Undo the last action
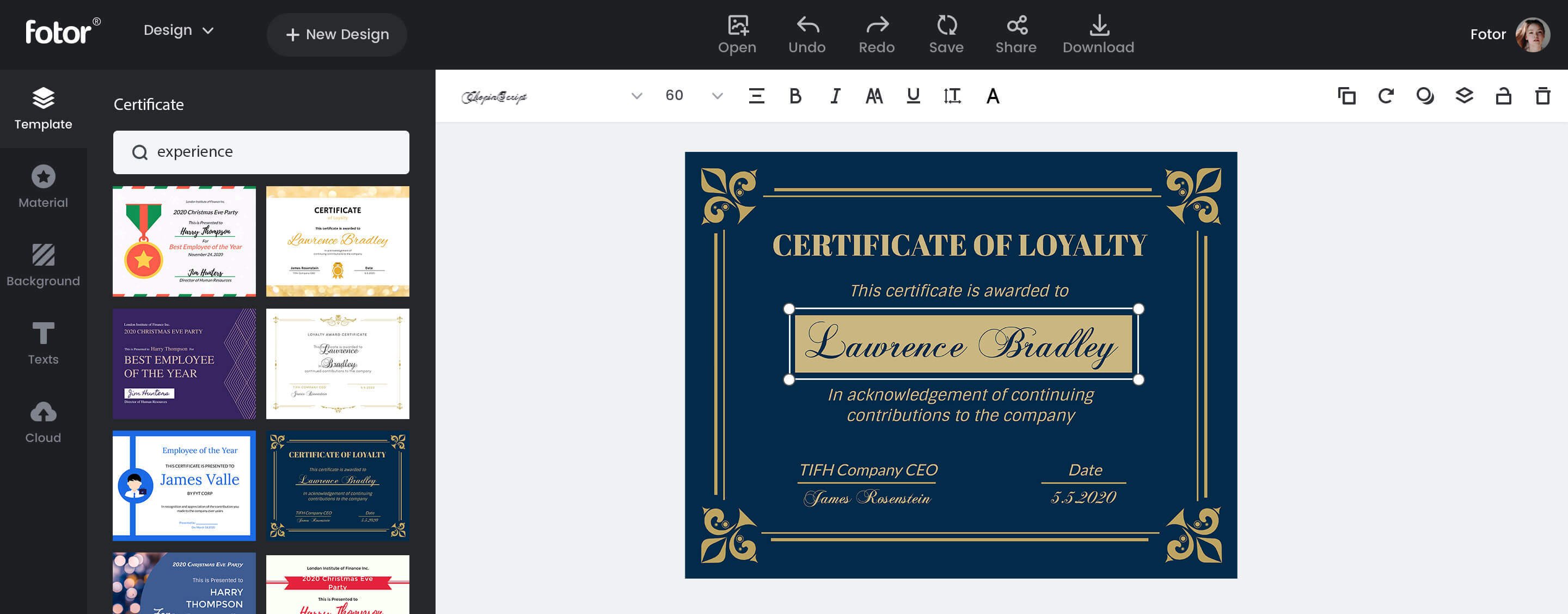 click(x=806, y=33)
